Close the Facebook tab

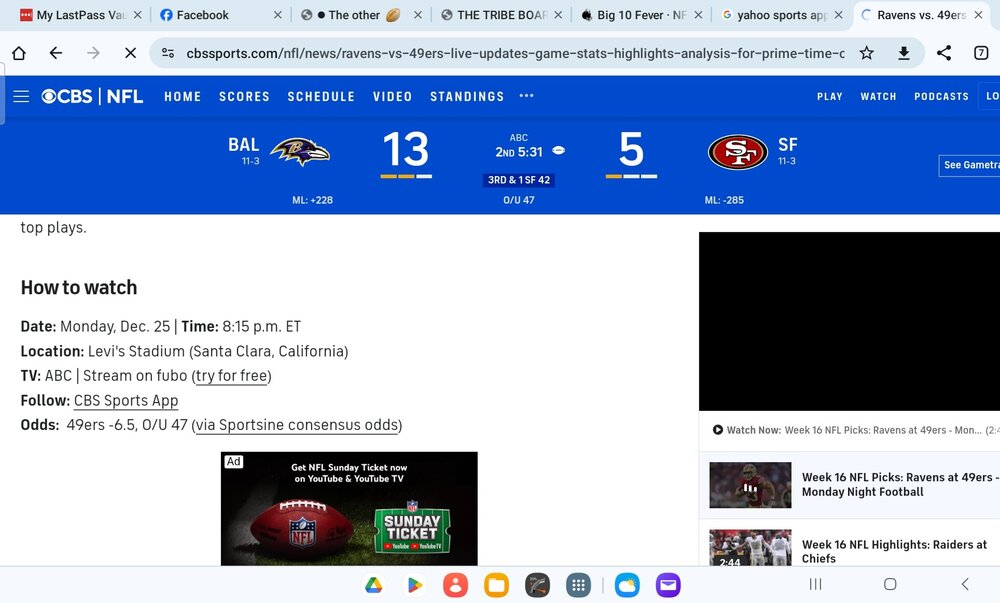coord(277,15)
